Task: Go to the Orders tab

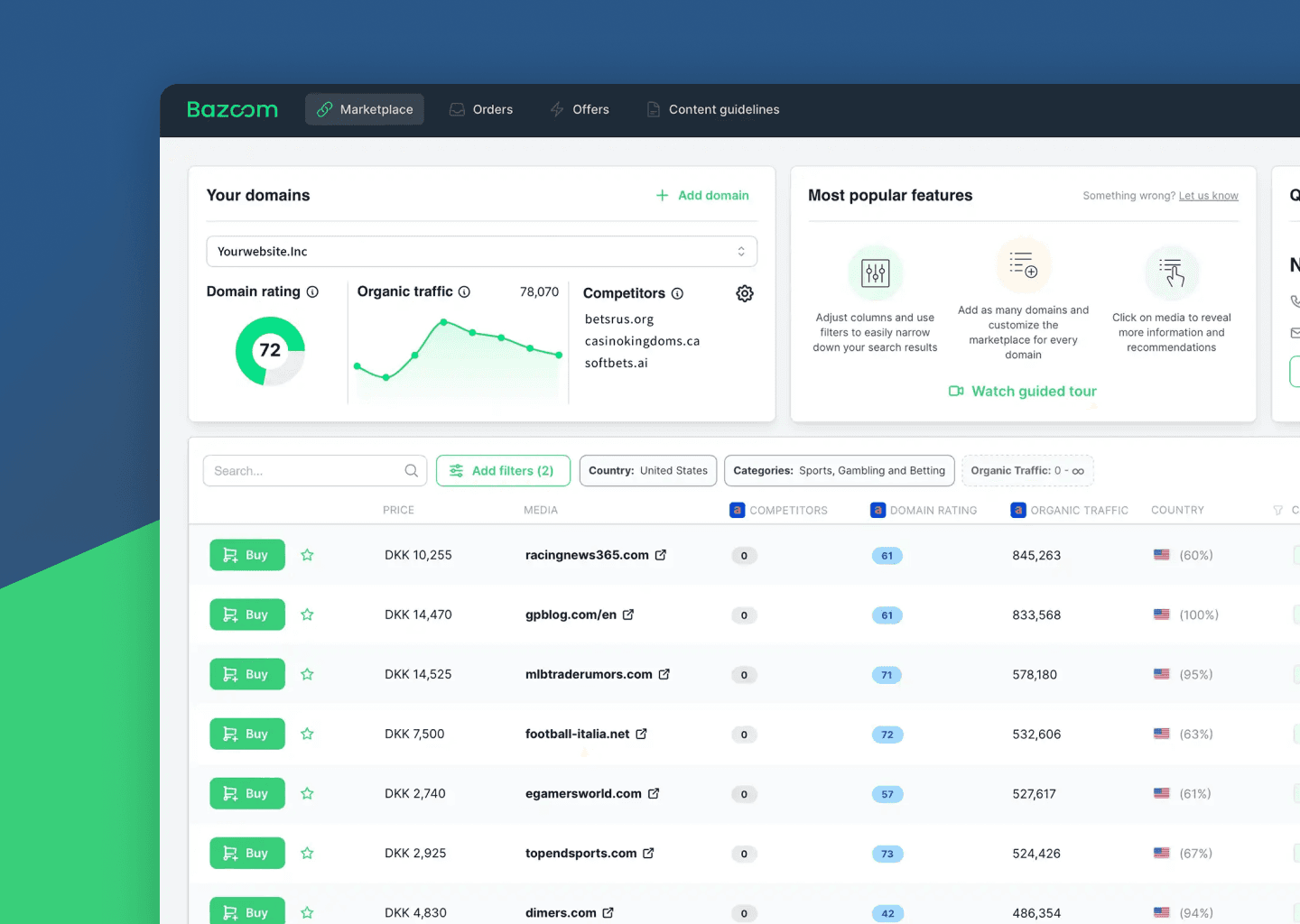Action: [x=481, y=109]
